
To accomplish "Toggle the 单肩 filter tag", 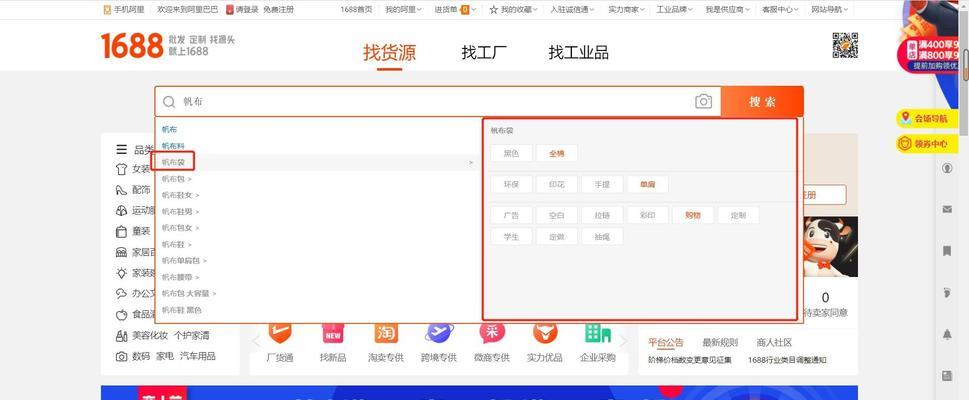I will coord(648,184).
